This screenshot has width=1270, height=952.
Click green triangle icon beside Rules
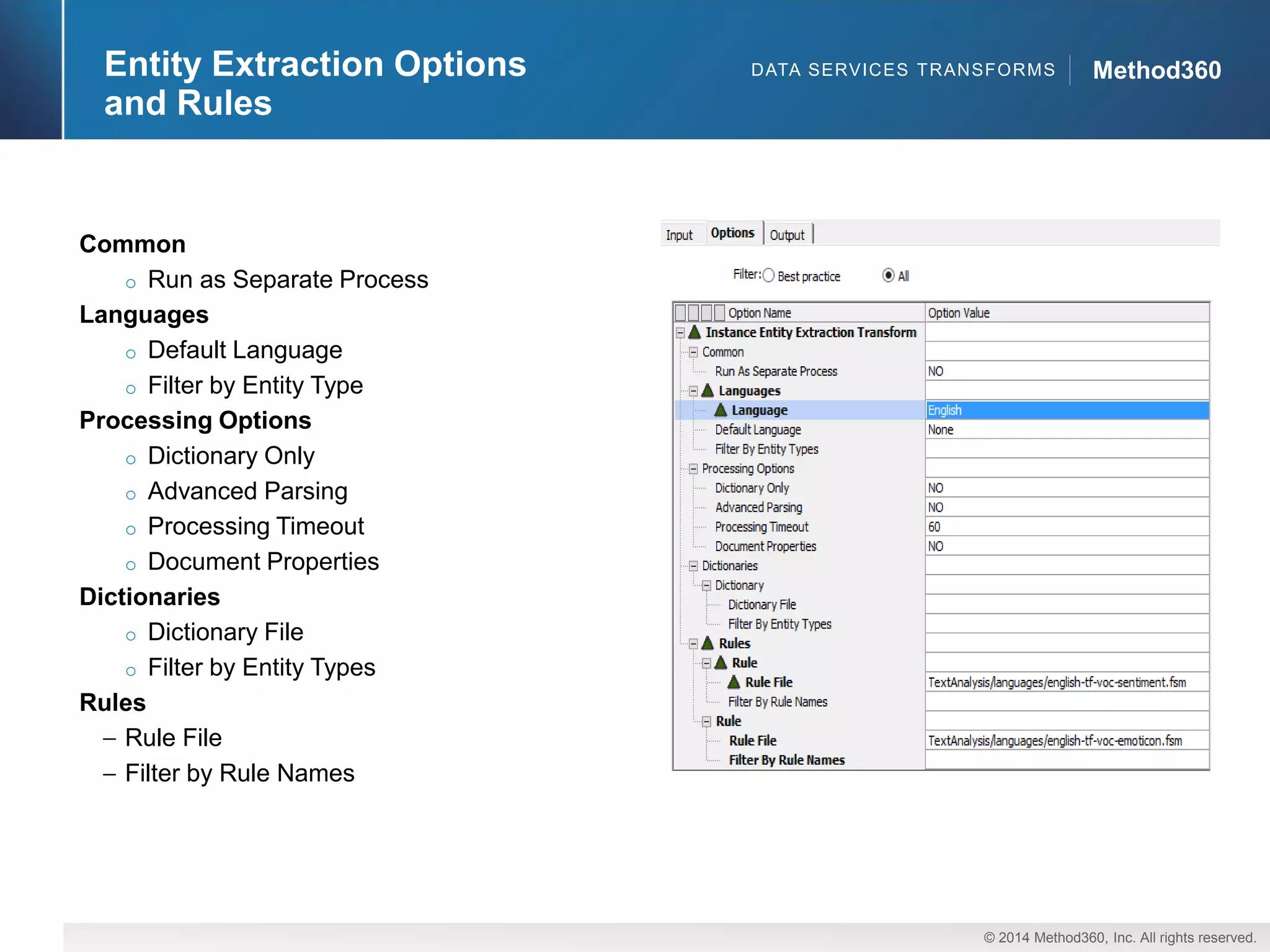708,643
